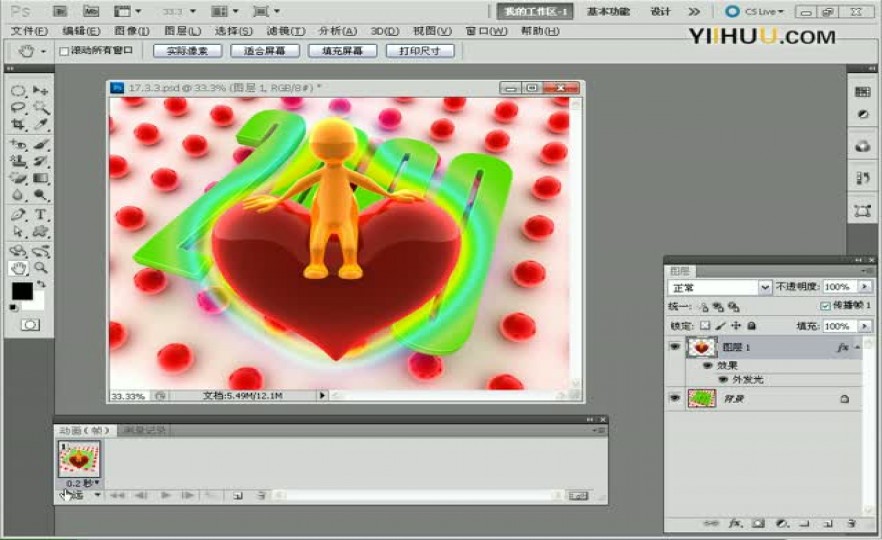This screenshot has width=882, height=540.
Task: Select the Clone Stamp tool
Action: (18, 161)
